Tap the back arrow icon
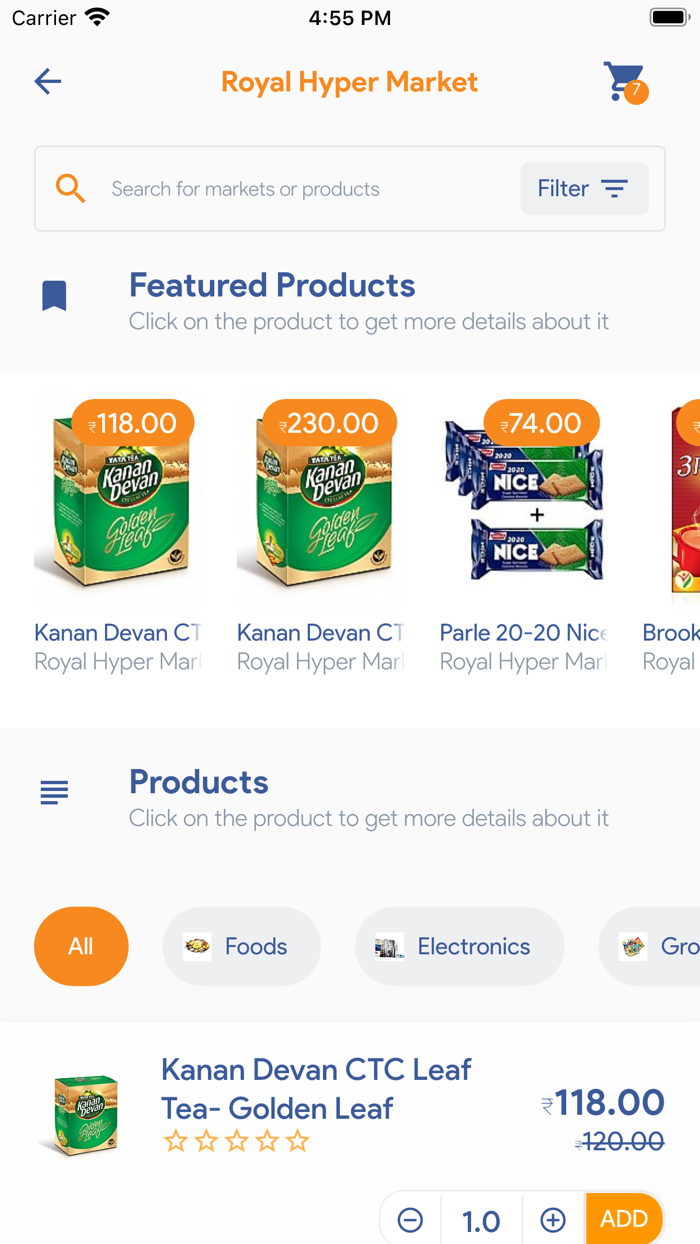This screenshot has width=700, height=1244. [x=48, y=81]
